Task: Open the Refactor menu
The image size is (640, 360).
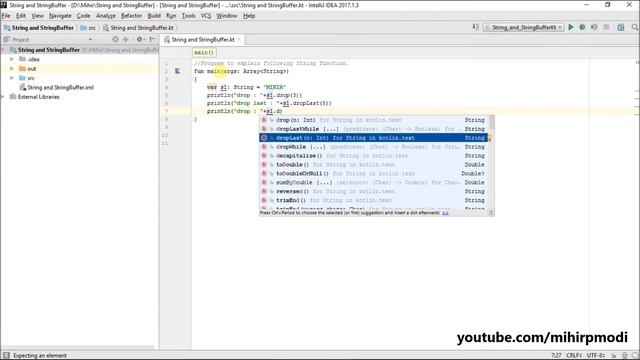Action: (x=131, y=16)
